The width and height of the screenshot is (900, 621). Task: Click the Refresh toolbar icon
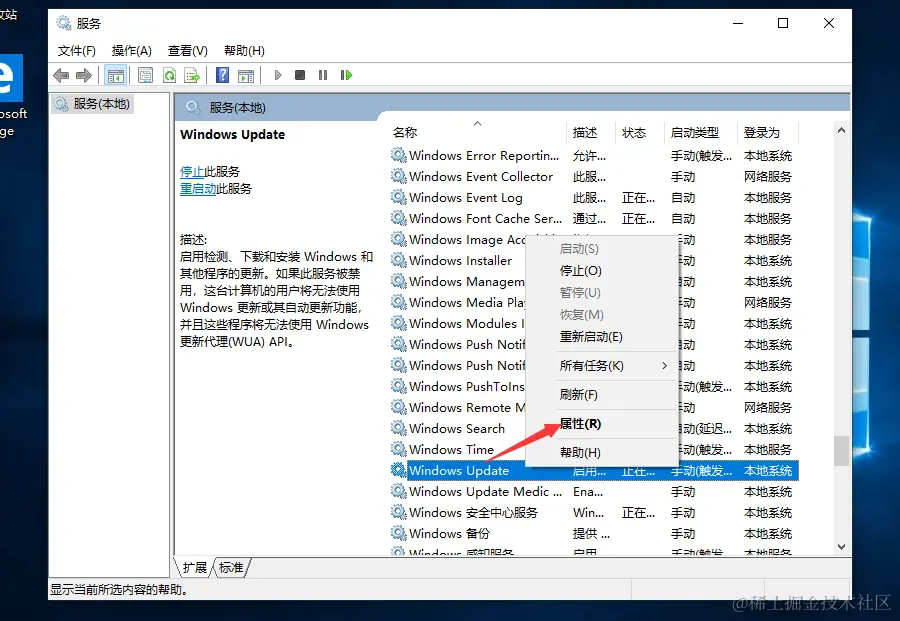point(169,75)
